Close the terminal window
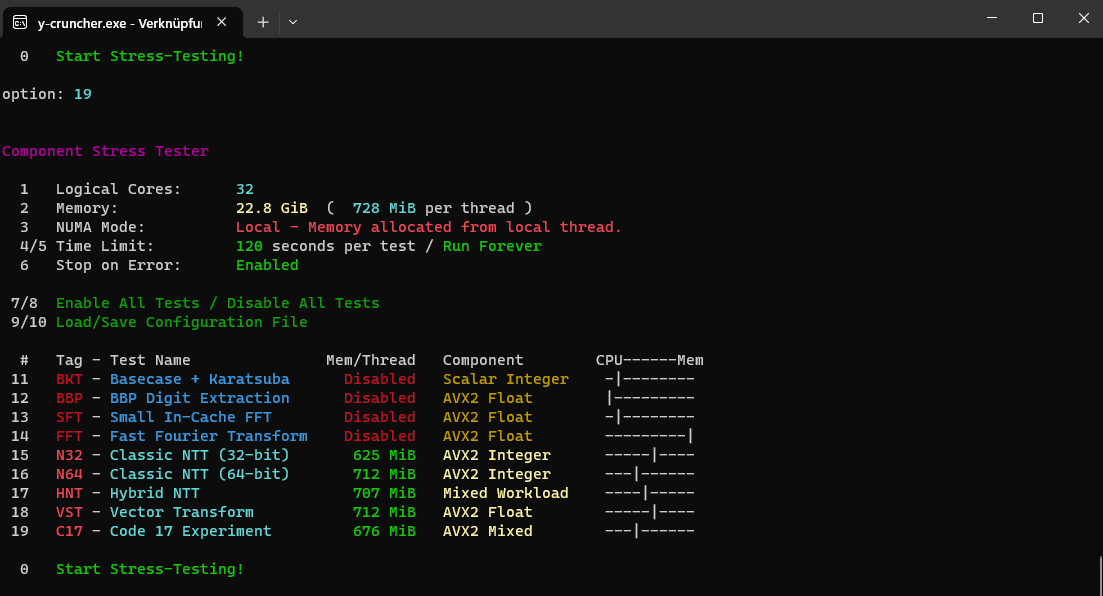This screenshot has width=1103, height=596. click(1083, 18)
